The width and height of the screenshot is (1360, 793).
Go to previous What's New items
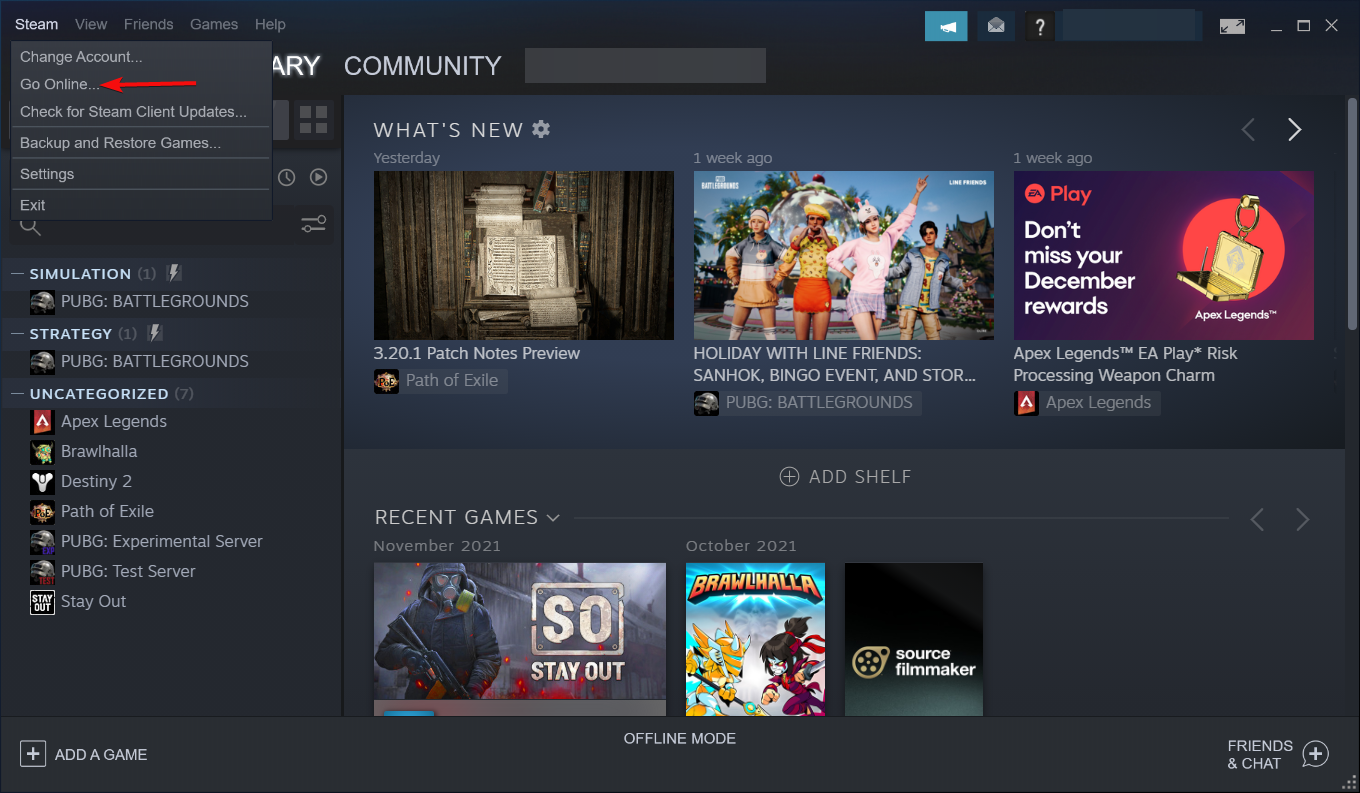point(1248,130)
